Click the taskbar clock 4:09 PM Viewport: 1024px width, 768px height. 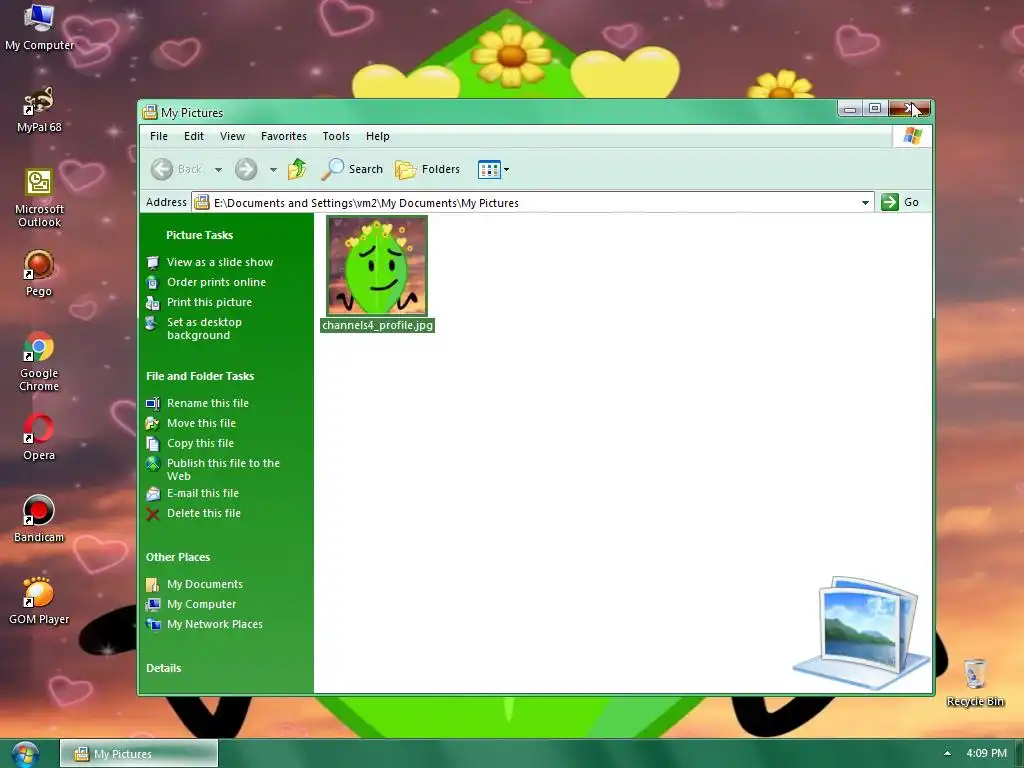click(986, 753)
